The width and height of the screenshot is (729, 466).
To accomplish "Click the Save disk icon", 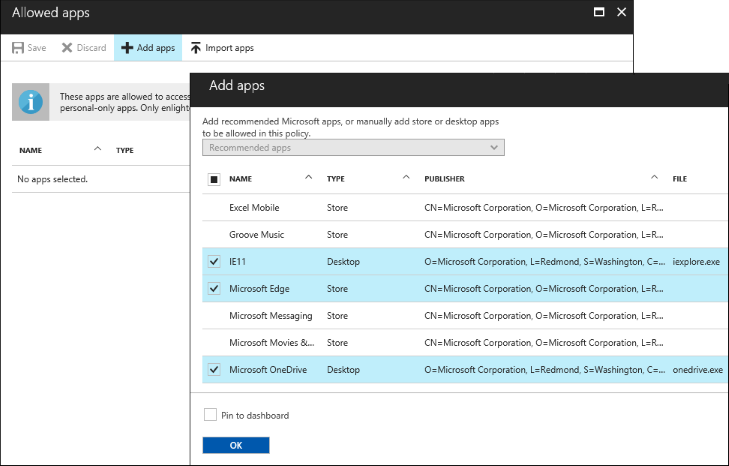I will (18, 48).
